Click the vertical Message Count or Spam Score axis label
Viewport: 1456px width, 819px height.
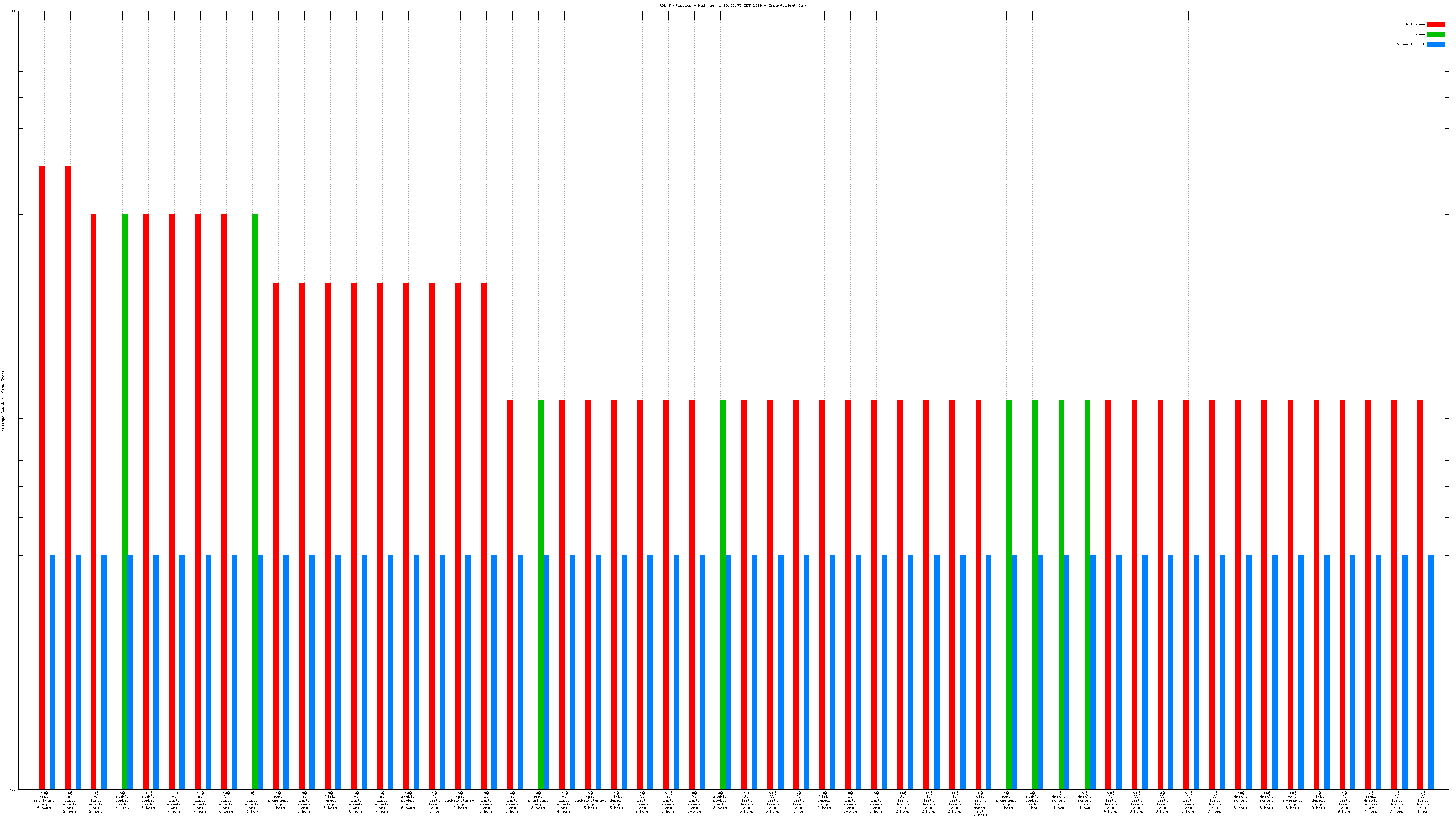click(3, 401)
